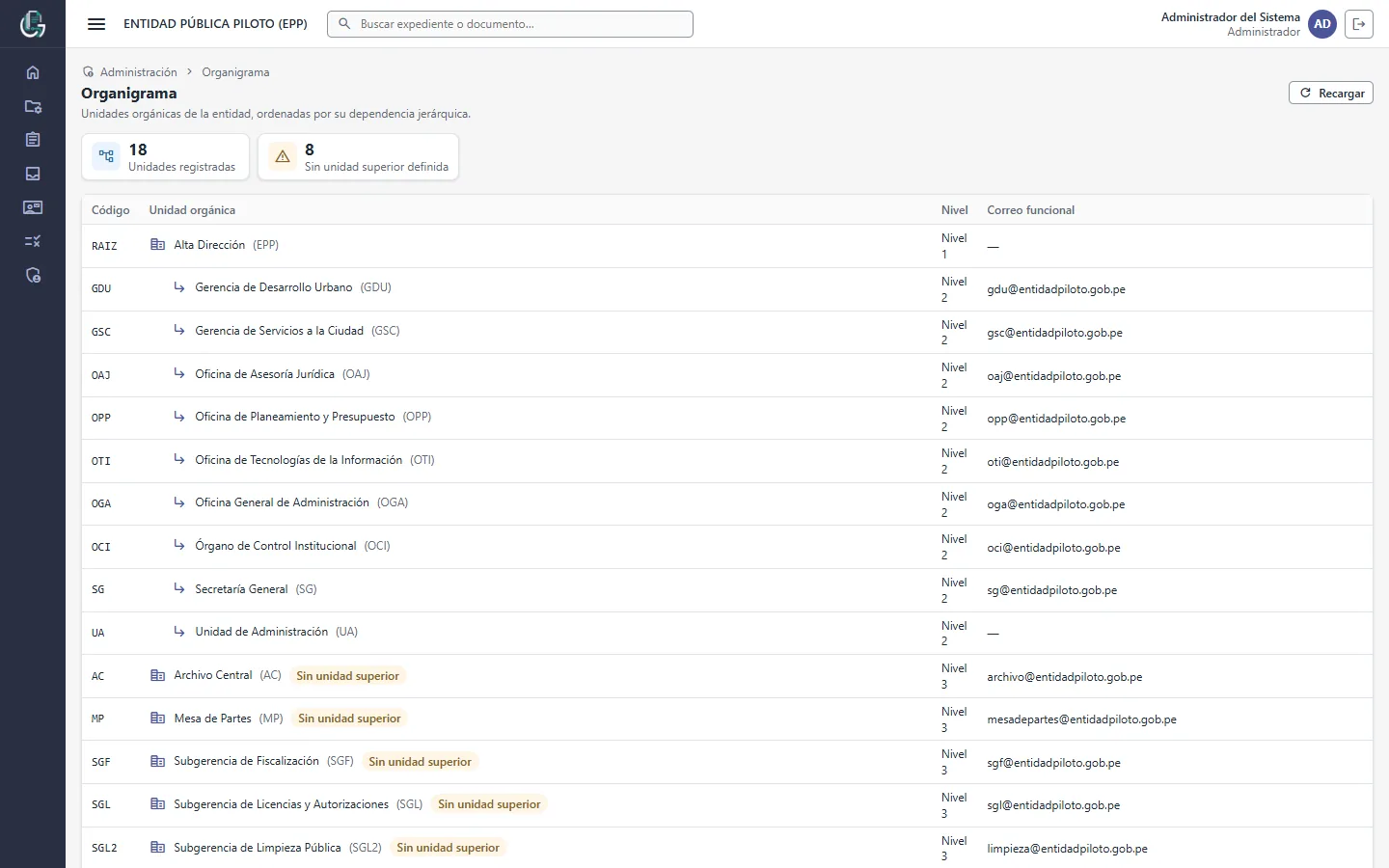Viewport: 1389px width, 868px height.
Task: Click the Nivel column header
Action: (954, 210)
